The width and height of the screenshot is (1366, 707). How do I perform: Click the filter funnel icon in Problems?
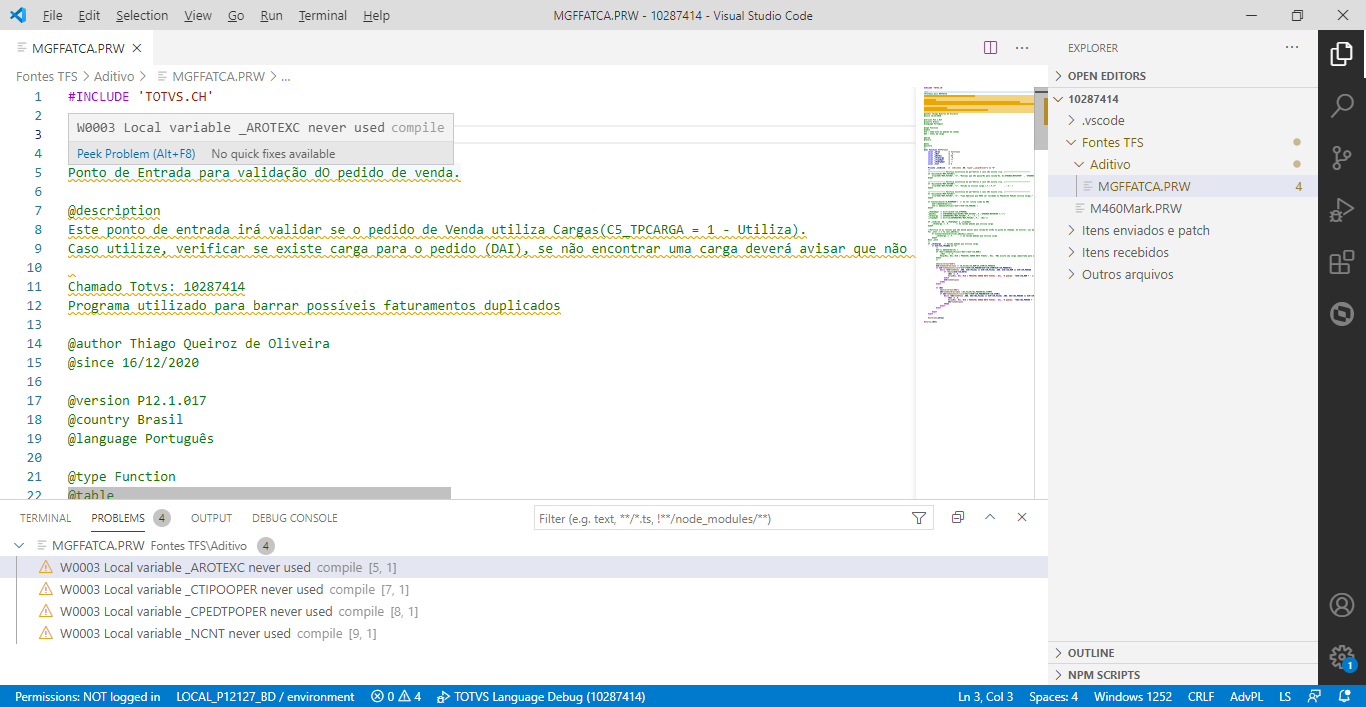919,518
